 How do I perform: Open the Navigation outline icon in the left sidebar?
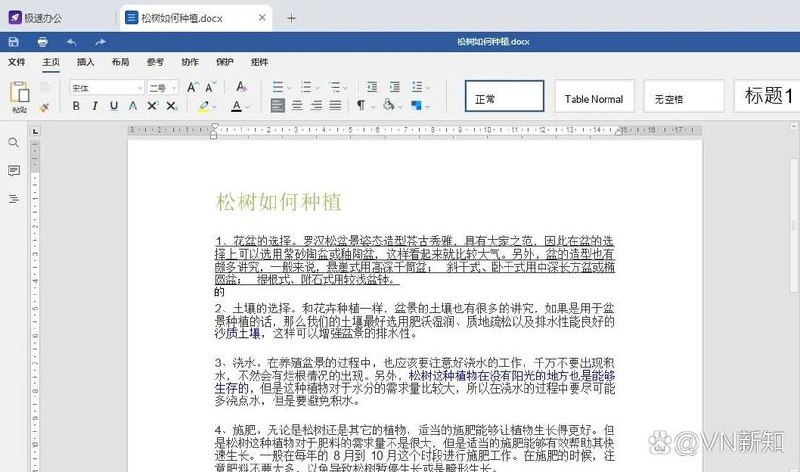point(14,198)
